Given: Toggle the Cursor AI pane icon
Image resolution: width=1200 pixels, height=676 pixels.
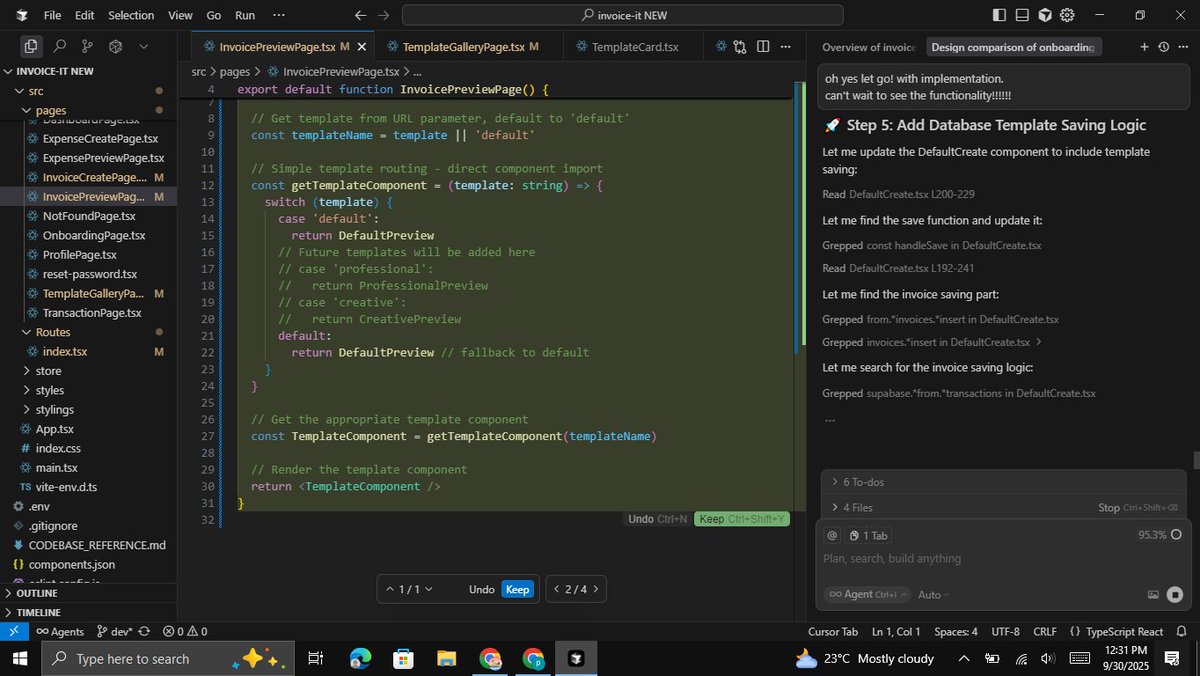Looking at the screenshot, I should tap(1045, 15).
